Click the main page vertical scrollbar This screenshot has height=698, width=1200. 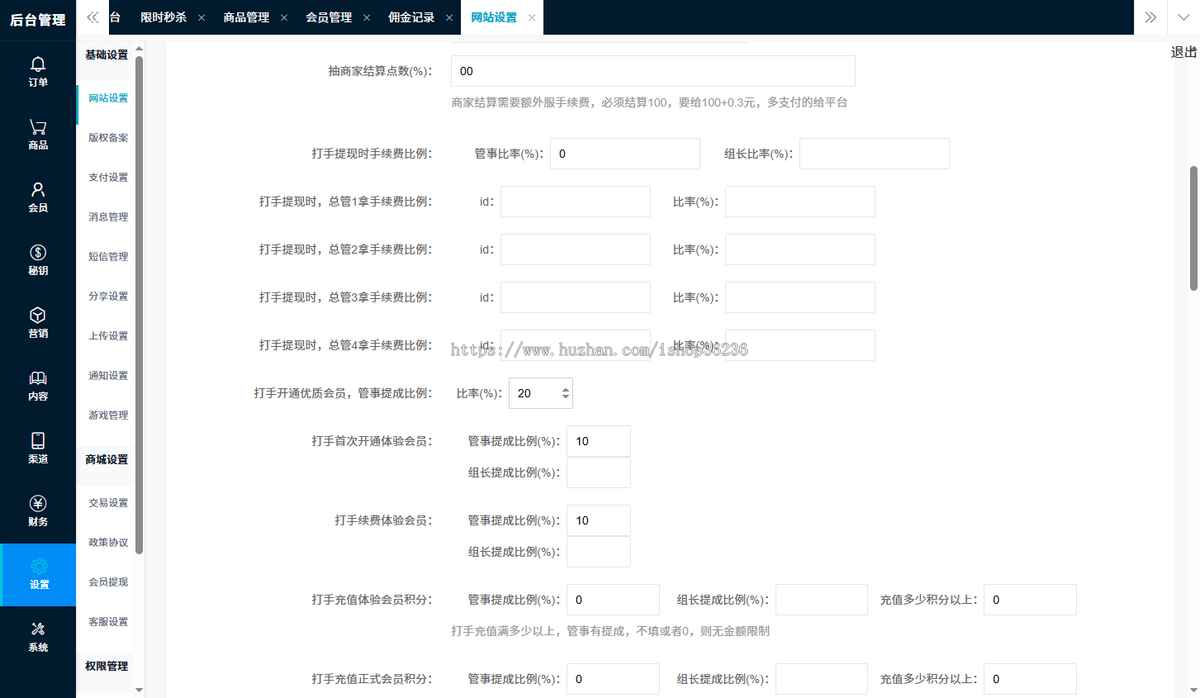click(1193, 227)
